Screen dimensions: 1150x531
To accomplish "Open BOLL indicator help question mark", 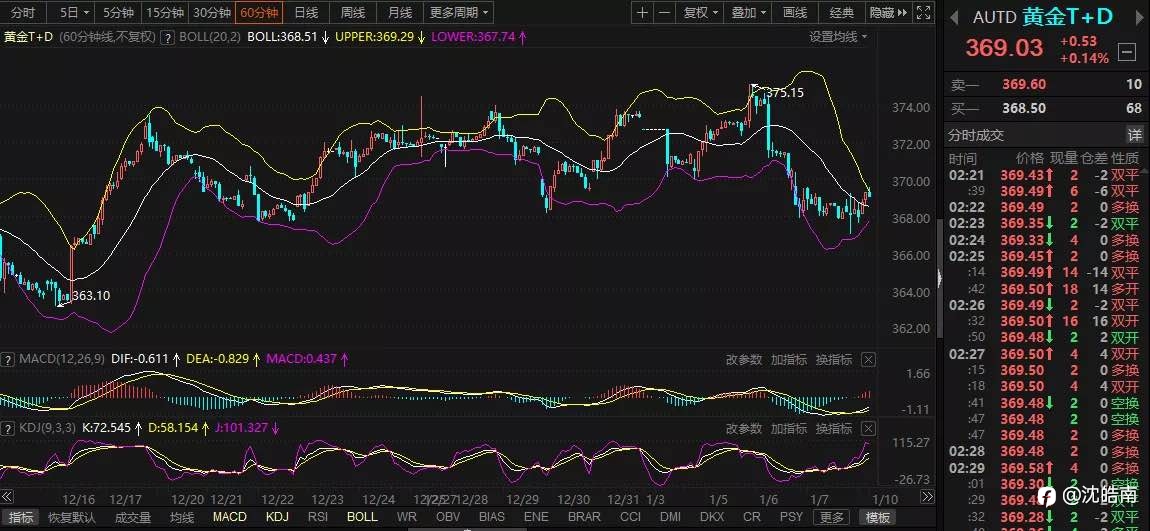I will 167,37.
